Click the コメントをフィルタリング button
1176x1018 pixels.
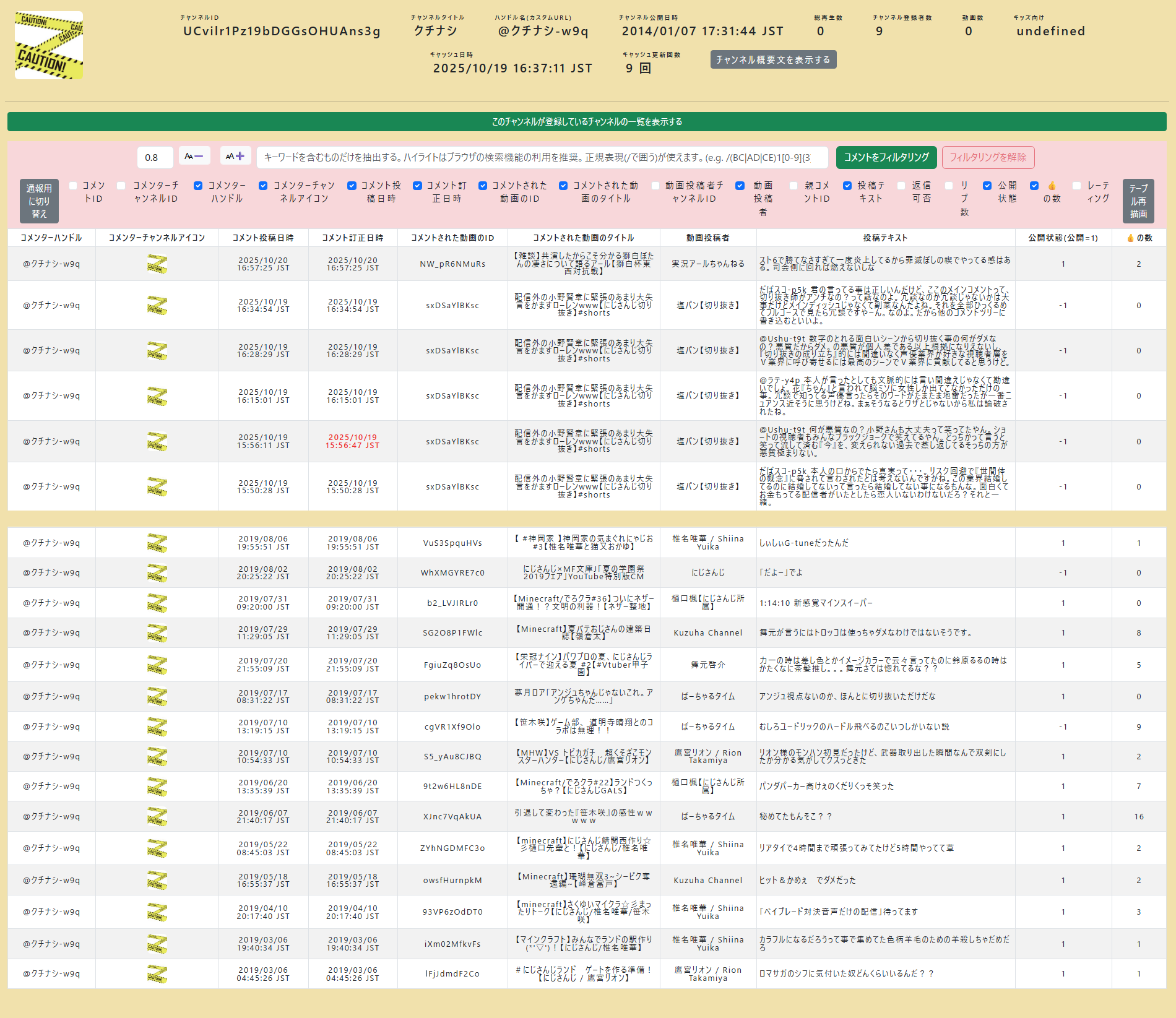click(x=886, y=157)
